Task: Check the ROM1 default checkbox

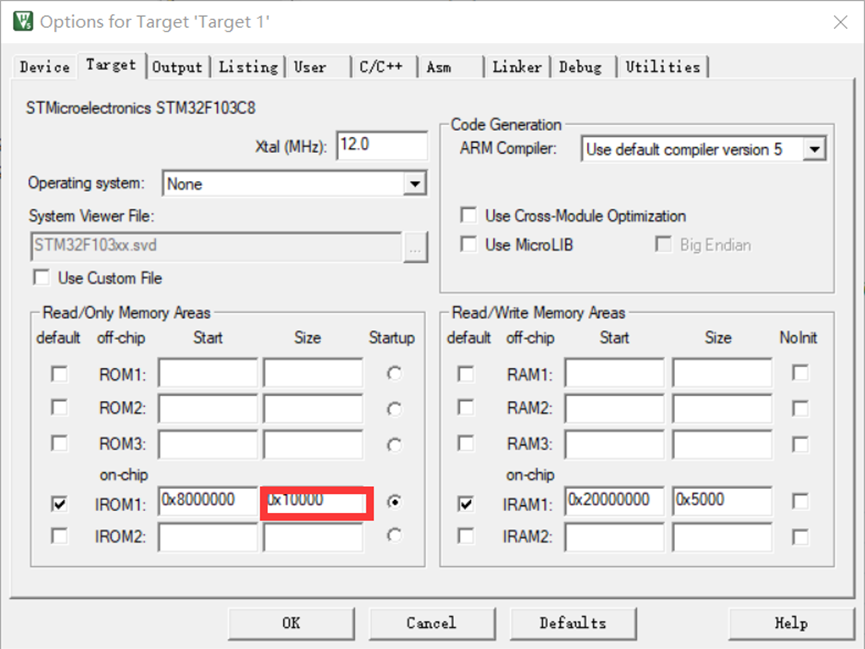Action: [59, 374]
